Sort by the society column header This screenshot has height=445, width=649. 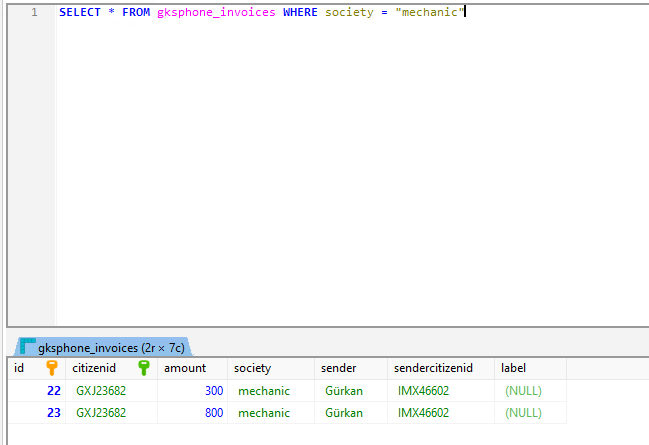271,368
